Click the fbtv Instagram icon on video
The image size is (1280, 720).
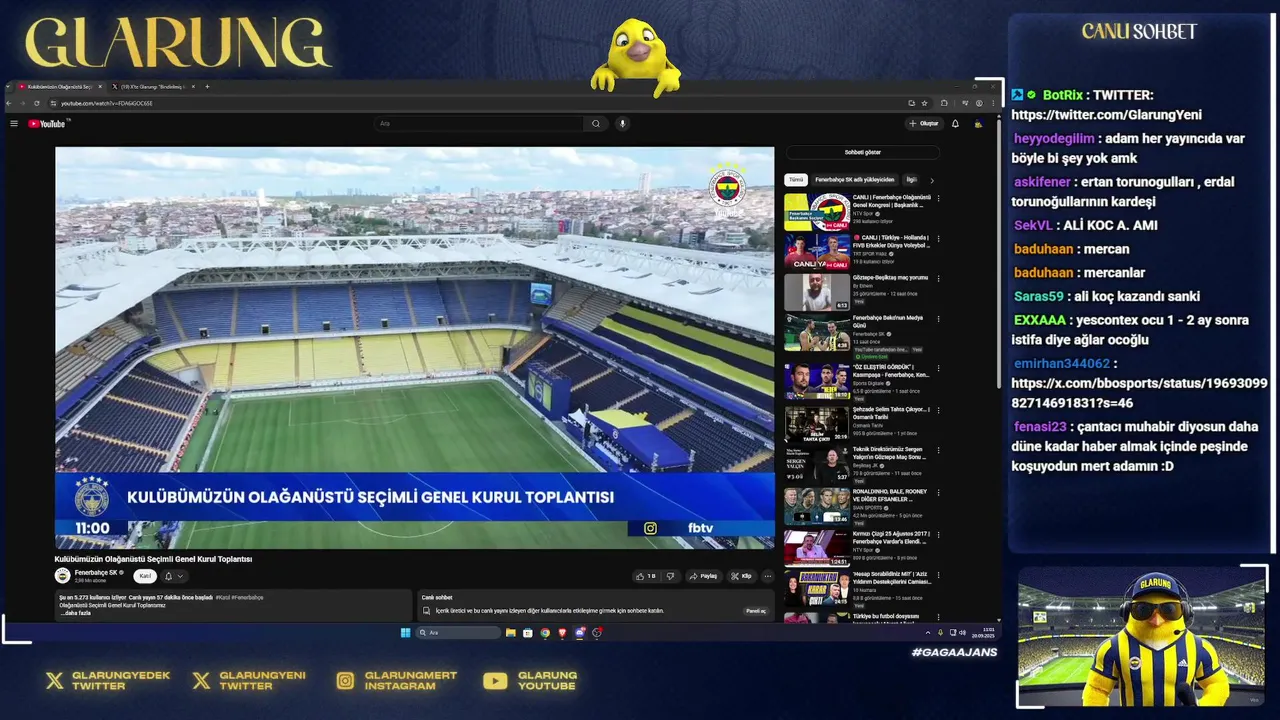point(650,528)
